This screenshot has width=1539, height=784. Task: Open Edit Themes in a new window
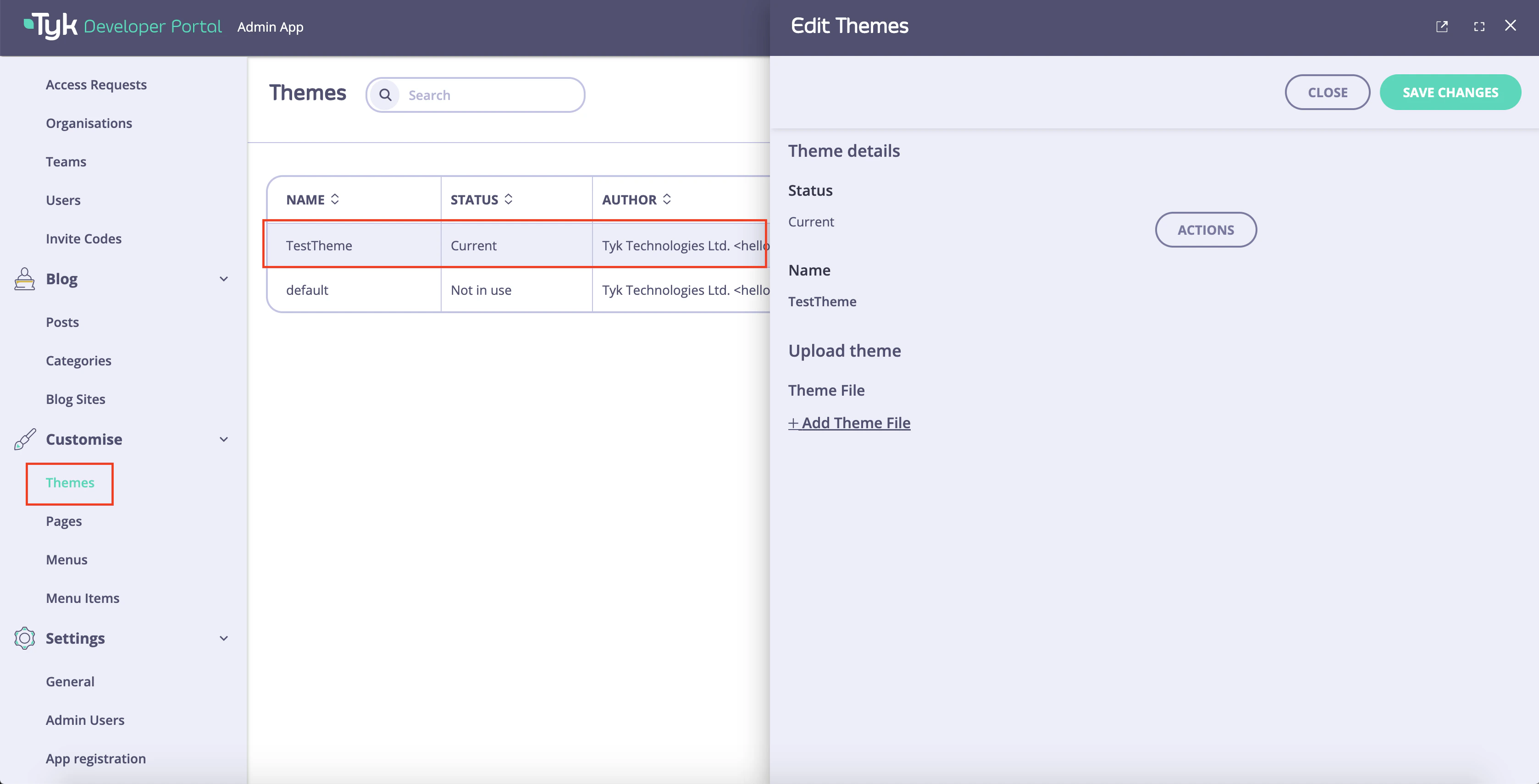point(1442,26)
